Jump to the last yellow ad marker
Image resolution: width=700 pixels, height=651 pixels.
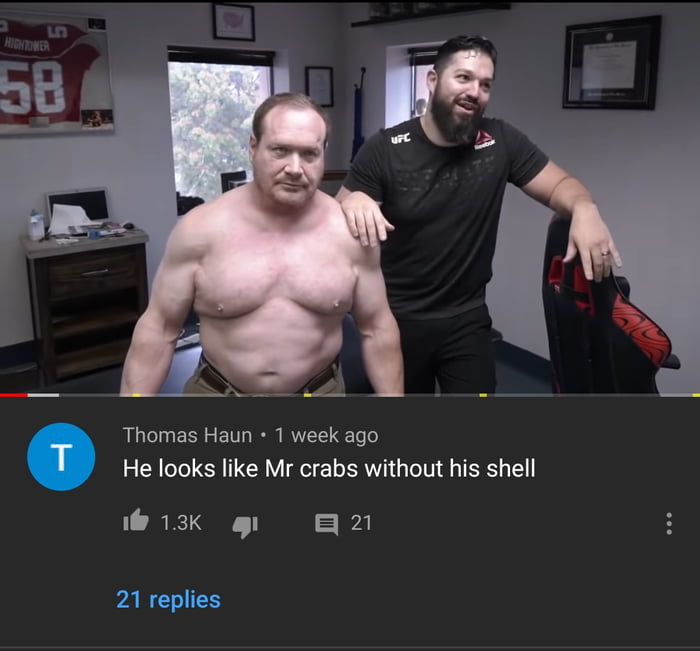point(696,395)
